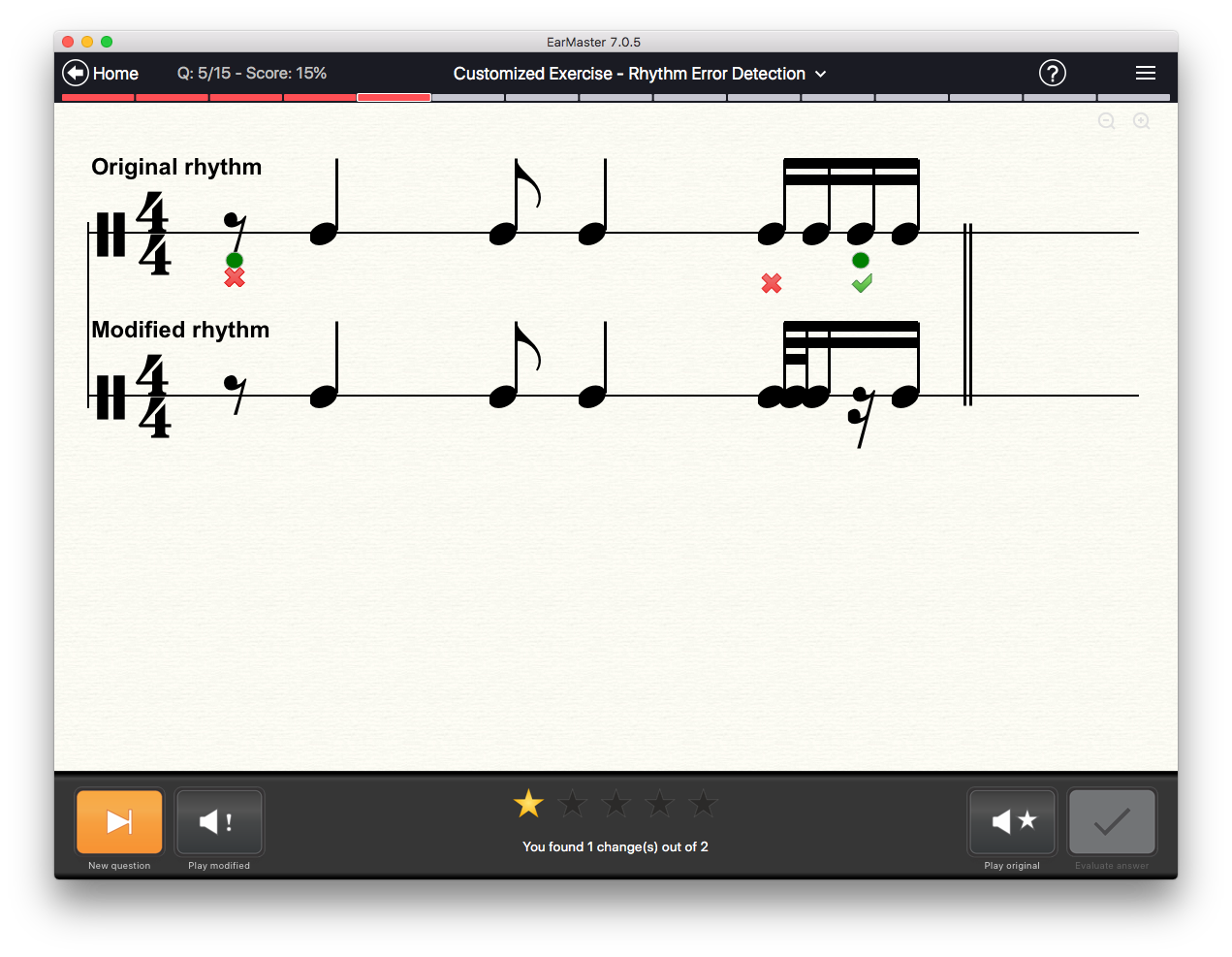
Task: Play the modified rhythm
Action: pos(219,821)
